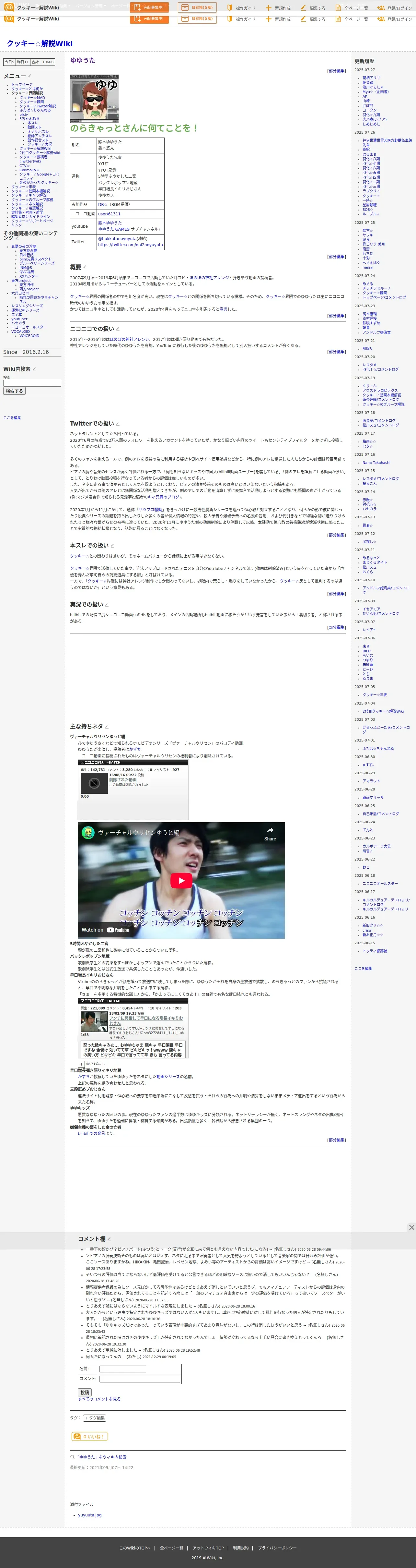Click edit pencil beside 本スレでの扱い heading

pos(112,546)
